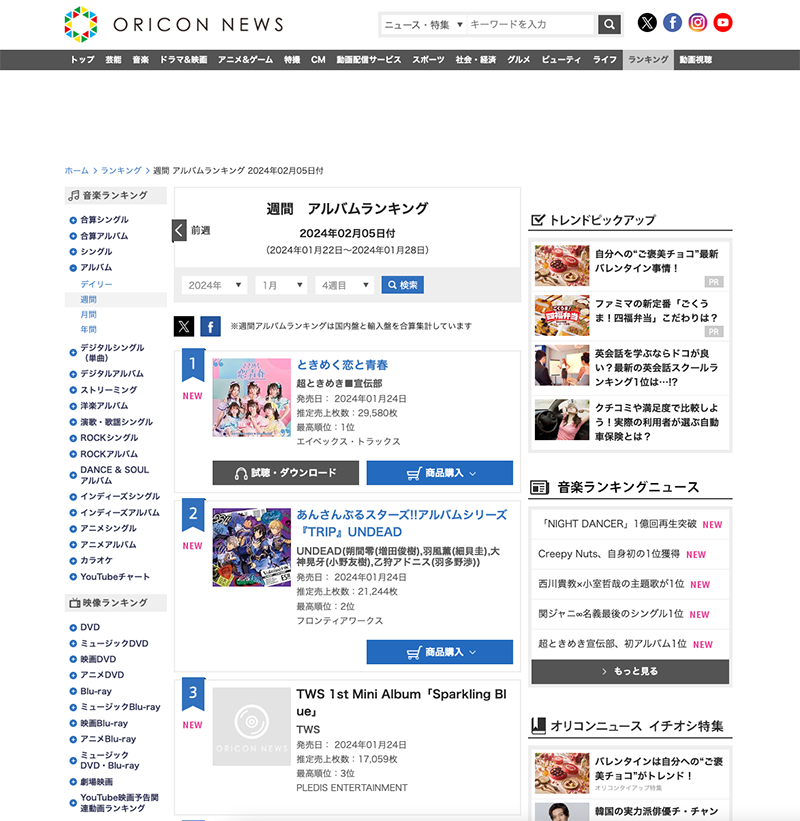Open あんさんぶるスターズ!! album title link
800x821 pixels.
(x=402, y=523)
